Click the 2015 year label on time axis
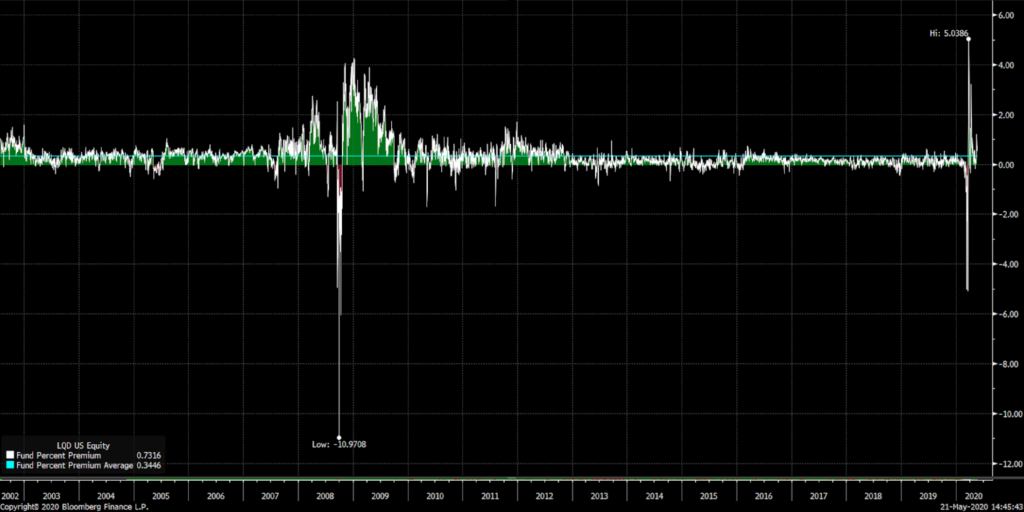1024x512 pixels. (709, 496)
